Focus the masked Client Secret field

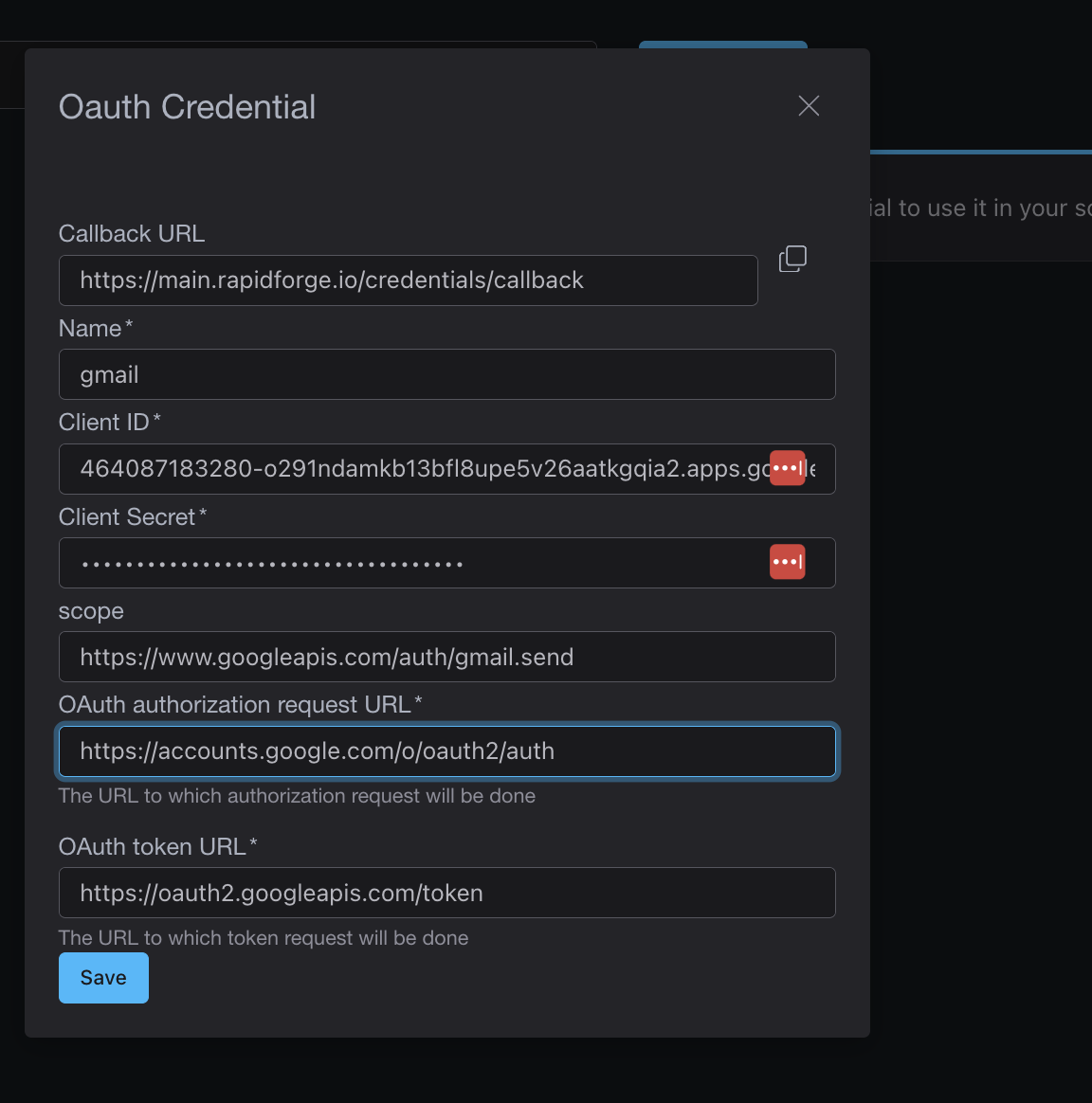pos(417,563)
